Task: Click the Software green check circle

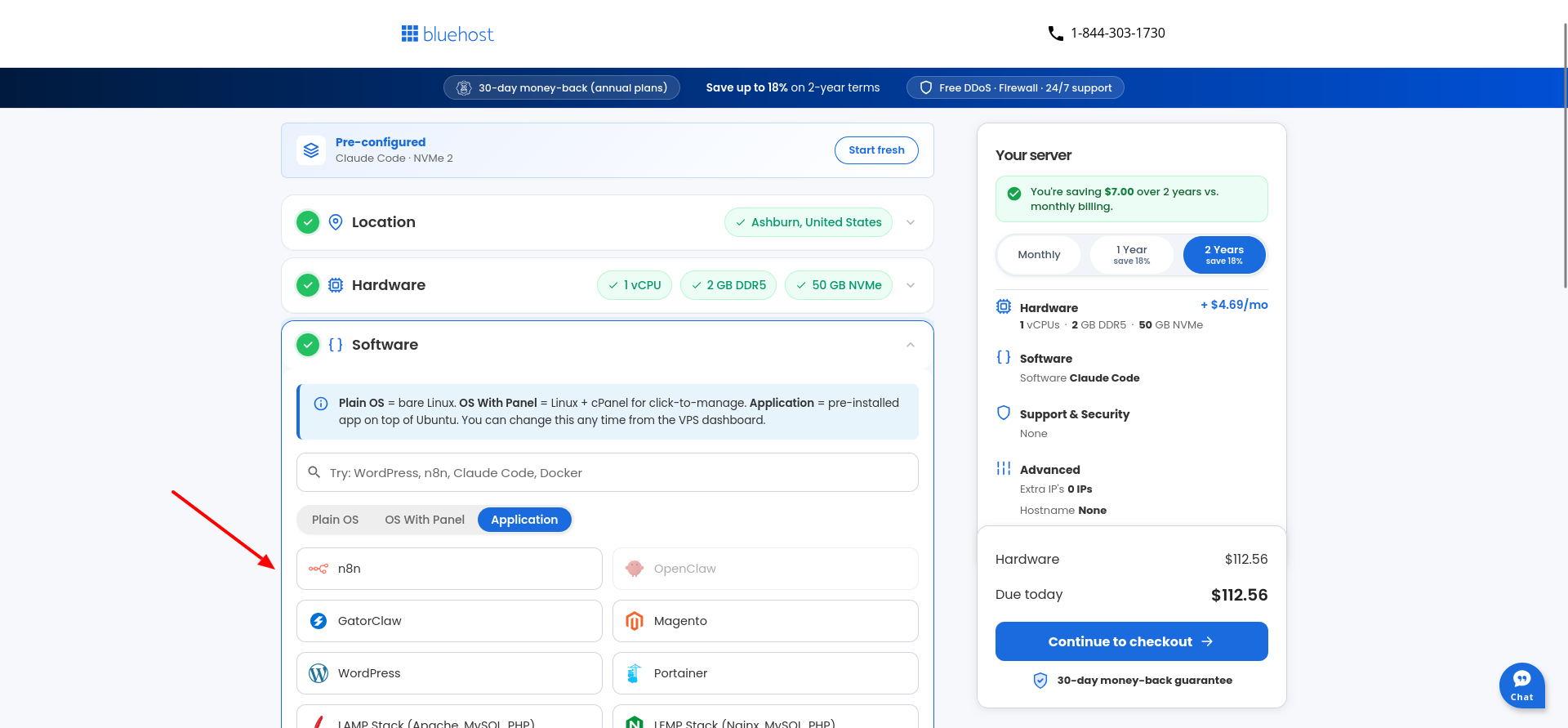Action: point(308,345)
